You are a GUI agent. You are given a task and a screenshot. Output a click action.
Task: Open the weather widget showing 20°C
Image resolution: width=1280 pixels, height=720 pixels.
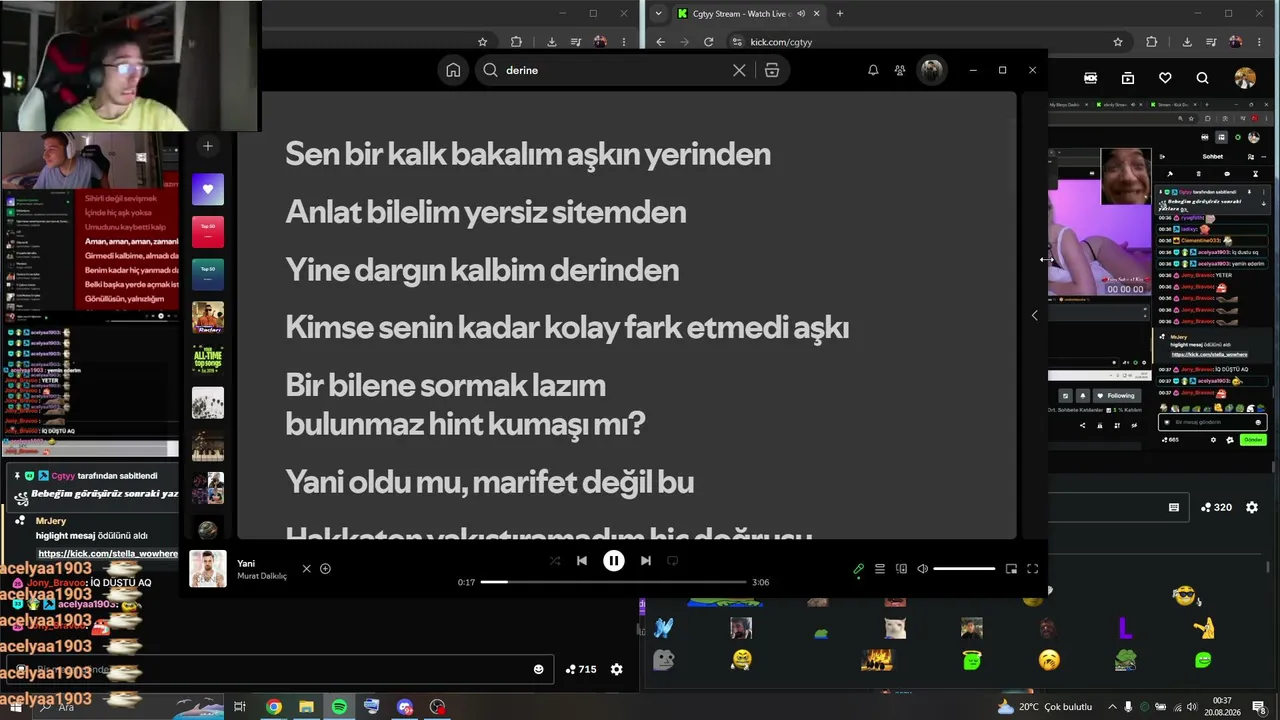(1047, 707)
